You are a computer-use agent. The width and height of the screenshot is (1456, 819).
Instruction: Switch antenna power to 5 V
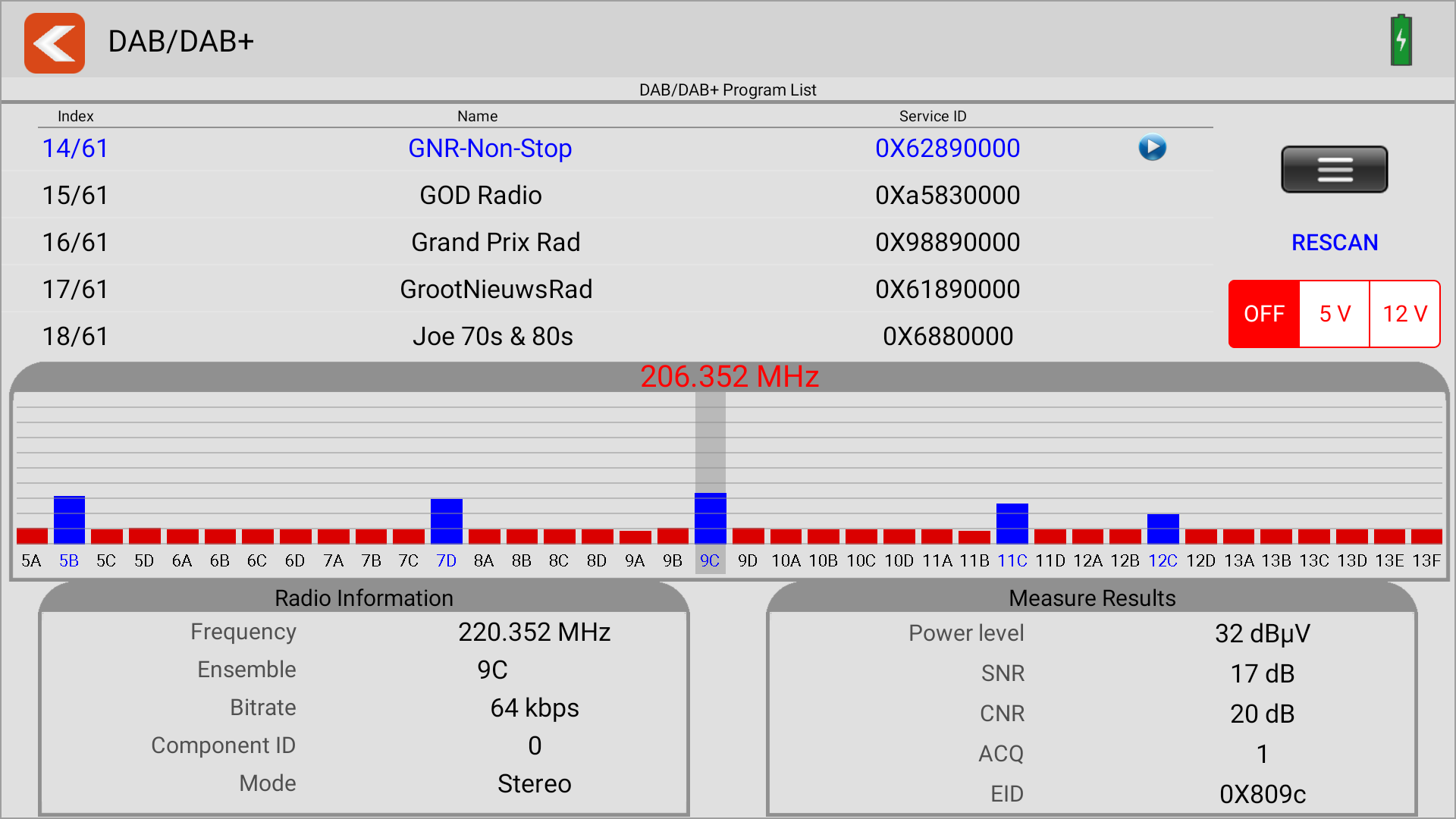(x=1335, y=314)
